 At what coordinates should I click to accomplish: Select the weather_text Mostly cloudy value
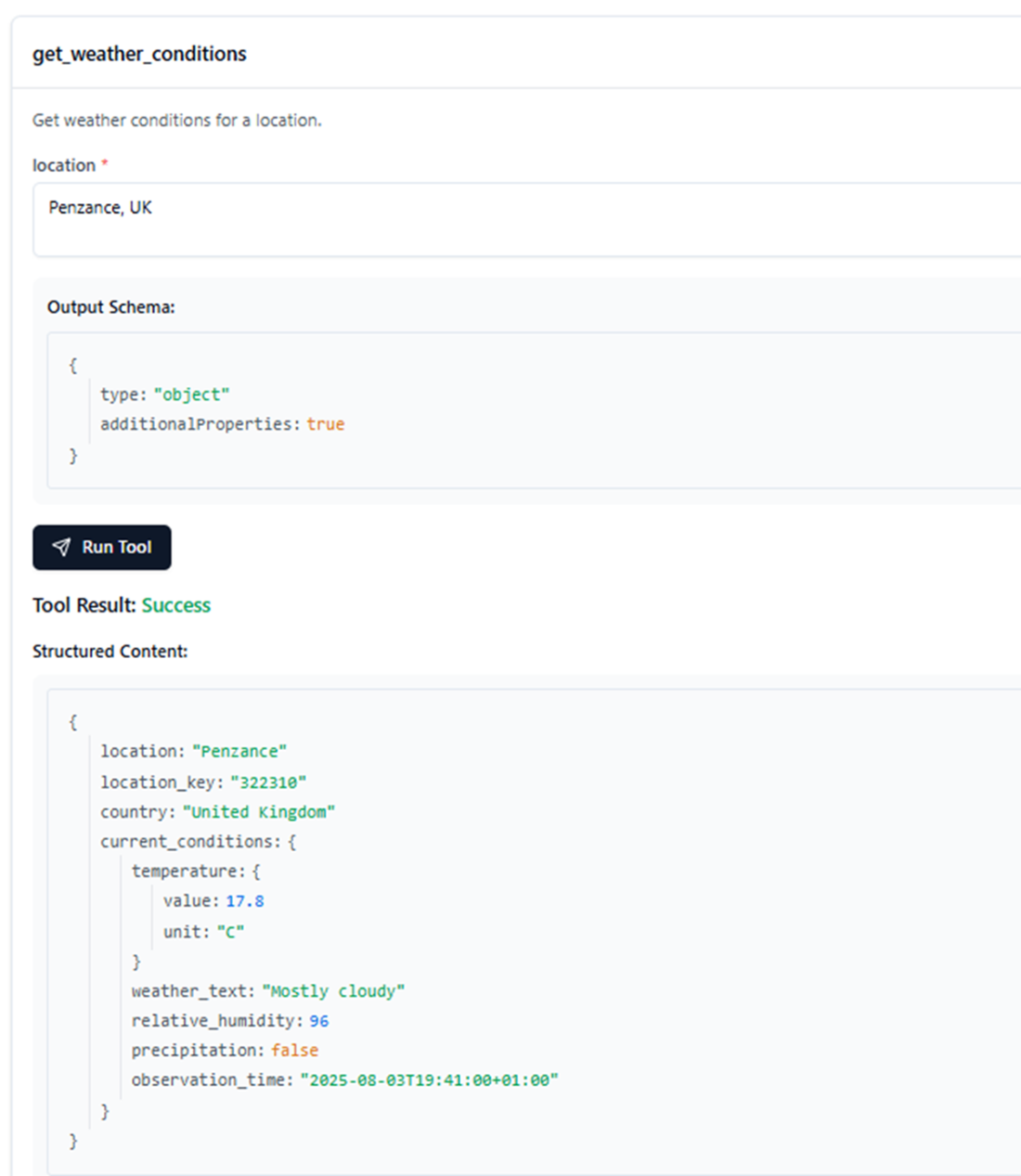point(333,991)
